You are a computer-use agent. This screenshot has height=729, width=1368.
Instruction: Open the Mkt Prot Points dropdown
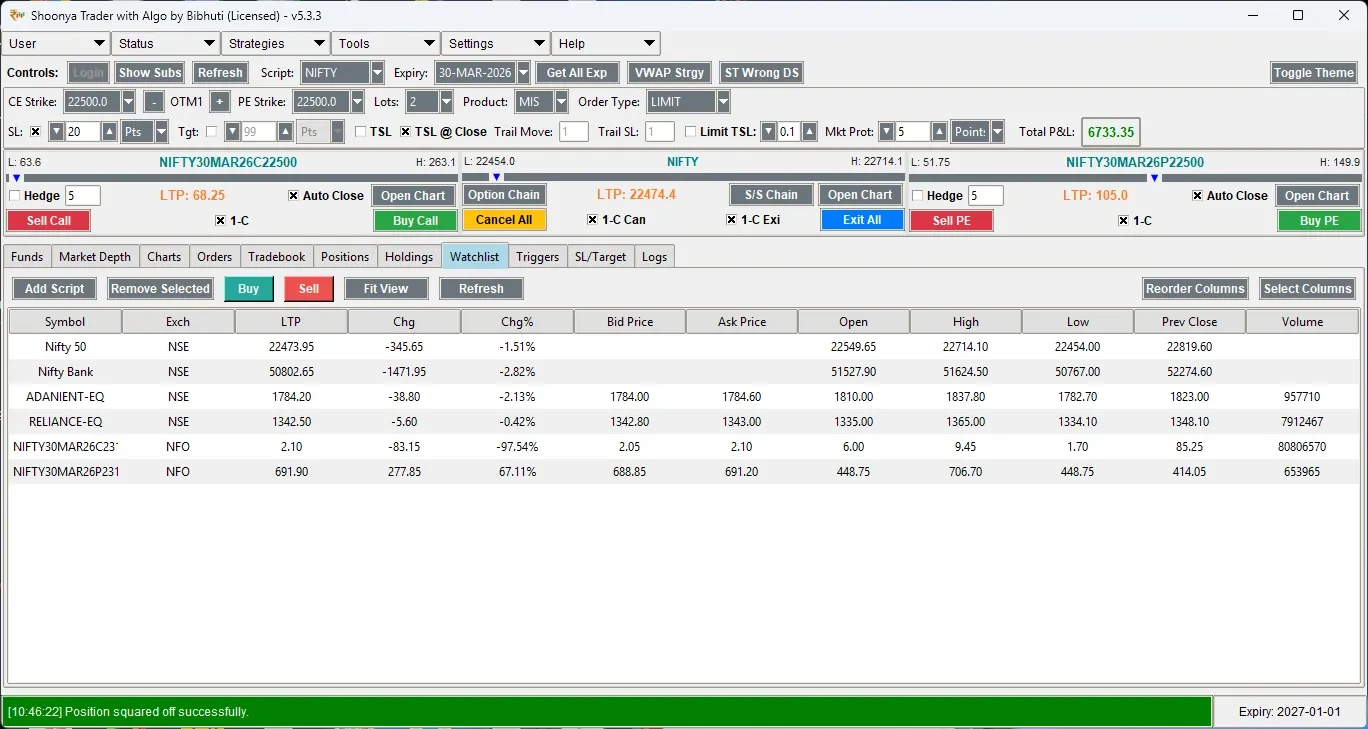[x=997, y=132]
